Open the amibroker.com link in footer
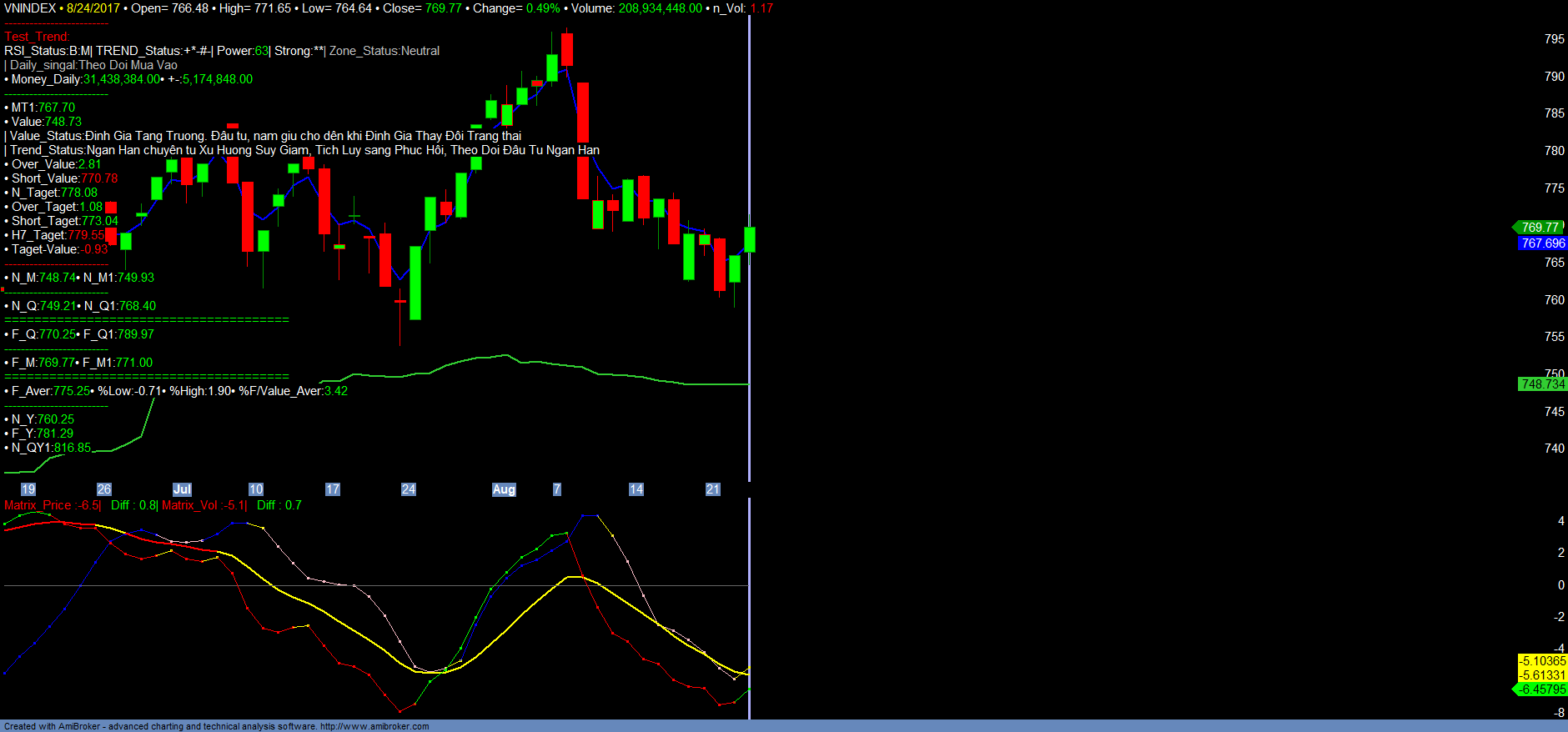The width and height of the screenshot is (1568, 732). tap(374, 726)
